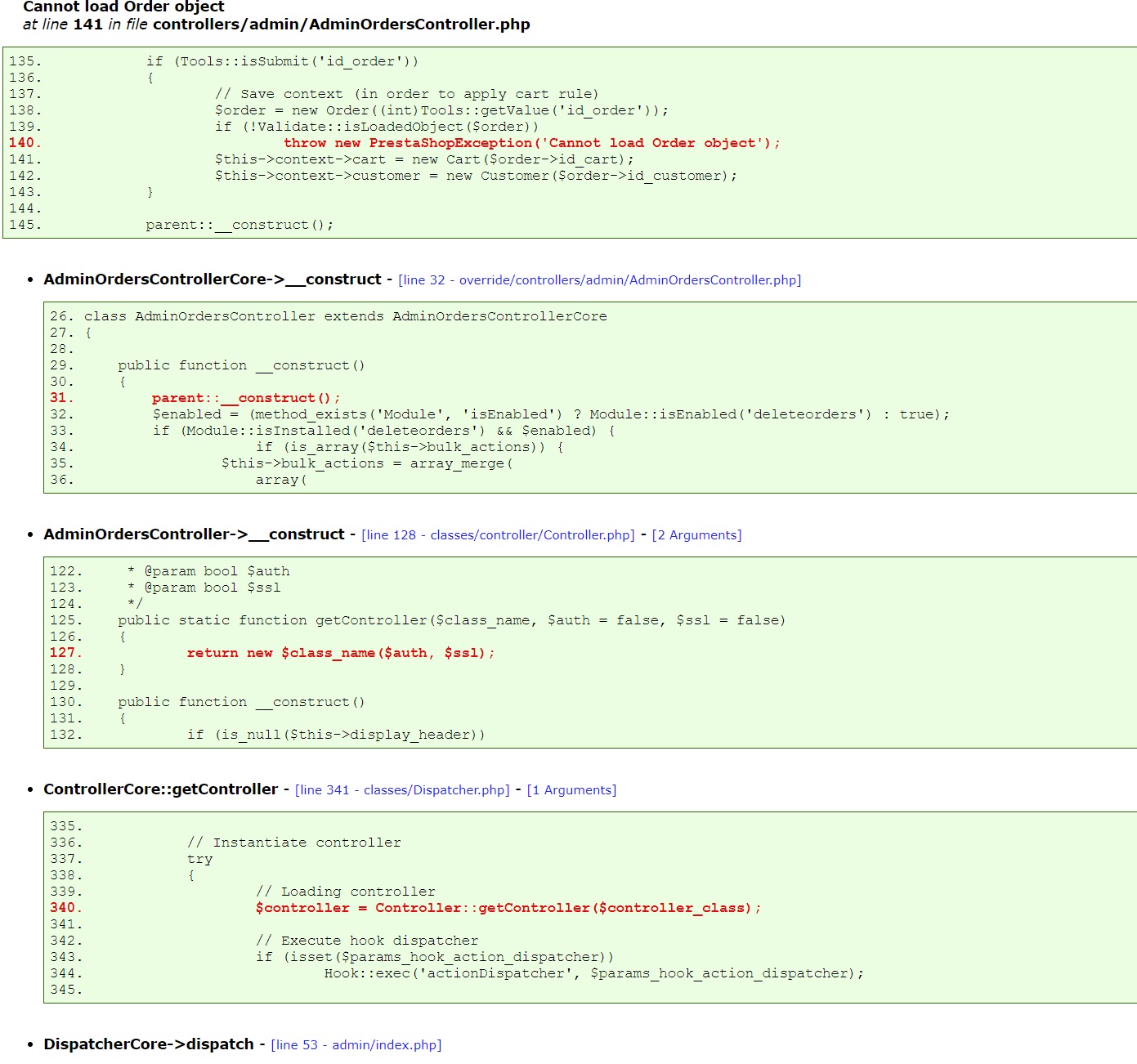Image resolution: width=1137 pixels, height=1064 pixels.
Task: Open the line 53 admin/index.php link
Action: click(356, 1045)
